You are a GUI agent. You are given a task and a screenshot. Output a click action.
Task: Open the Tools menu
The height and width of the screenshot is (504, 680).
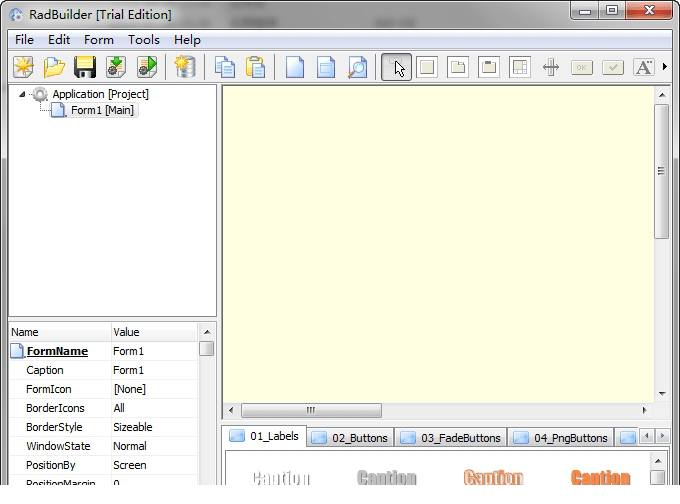point(143,40)
